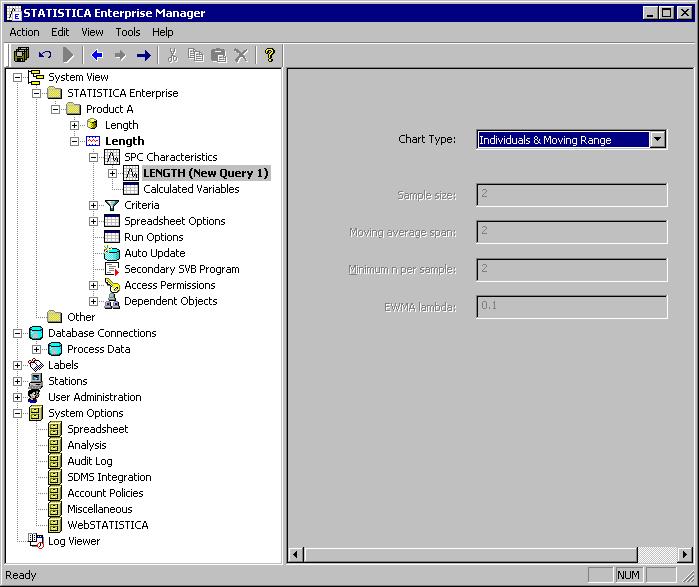Click the Access Permissions keys icon
The width and height of the screenshot is (699, 587).
tap(112, 285)
